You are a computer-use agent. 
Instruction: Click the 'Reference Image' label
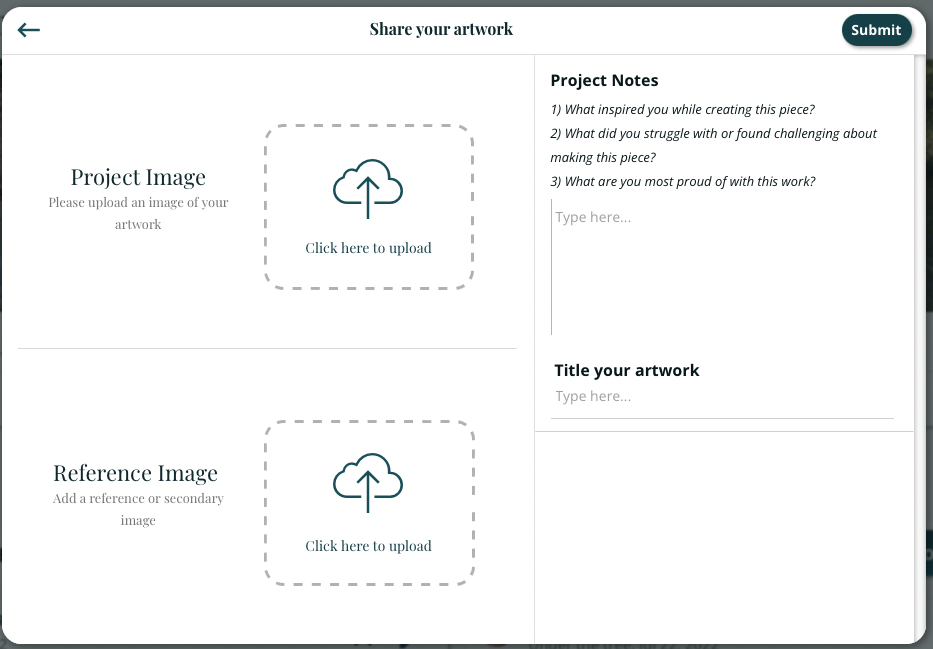click(136, 473)
